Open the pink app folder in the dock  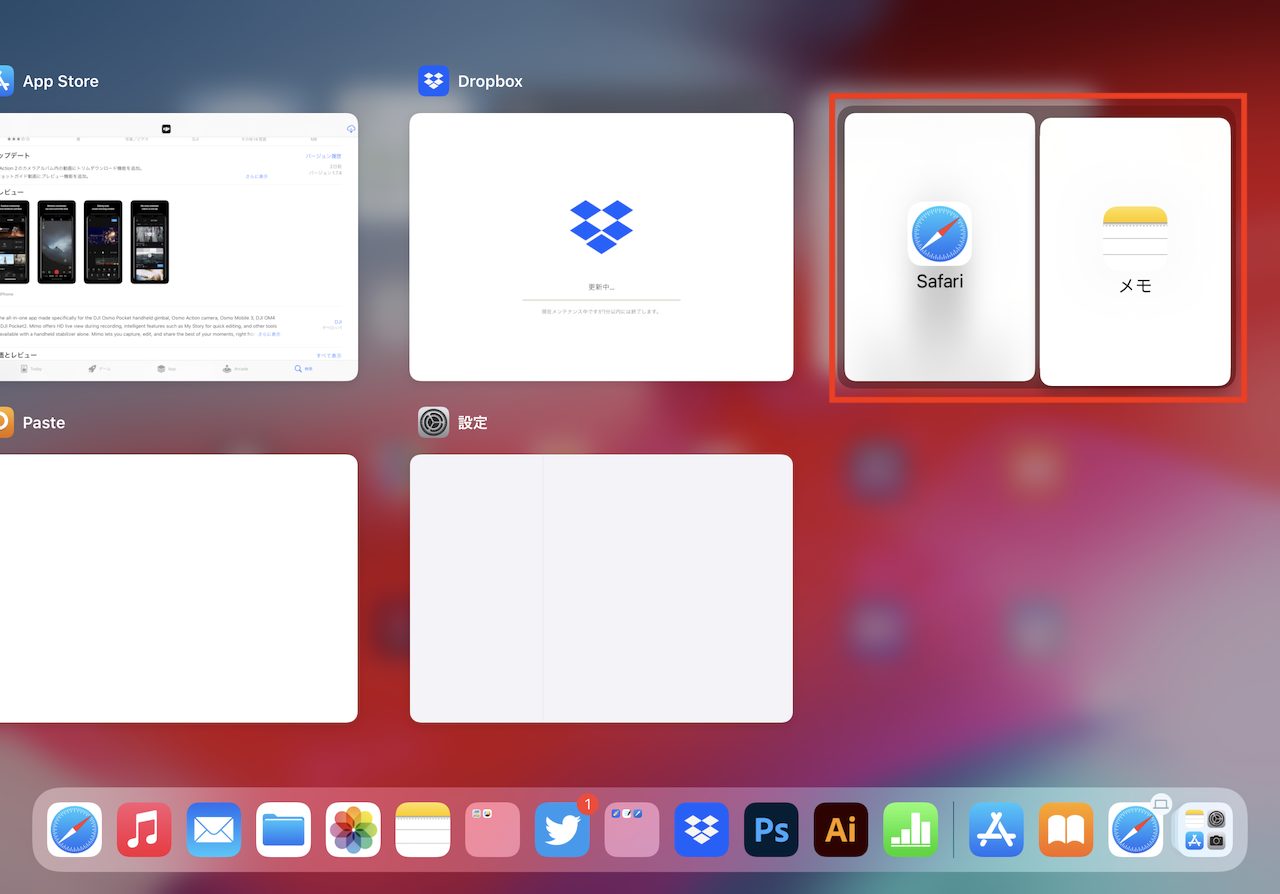(x=493, y=829)
